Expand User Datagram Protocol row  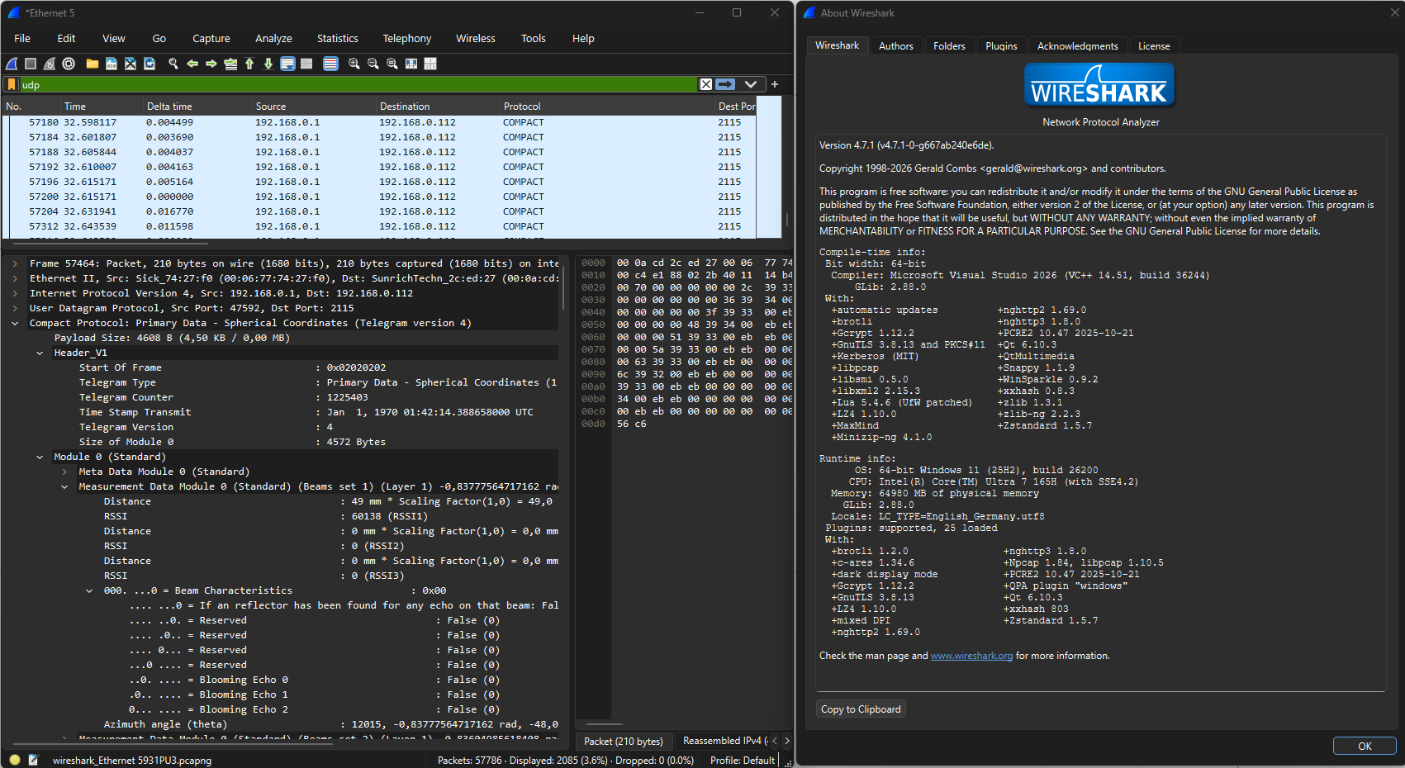tap(15, 309)
